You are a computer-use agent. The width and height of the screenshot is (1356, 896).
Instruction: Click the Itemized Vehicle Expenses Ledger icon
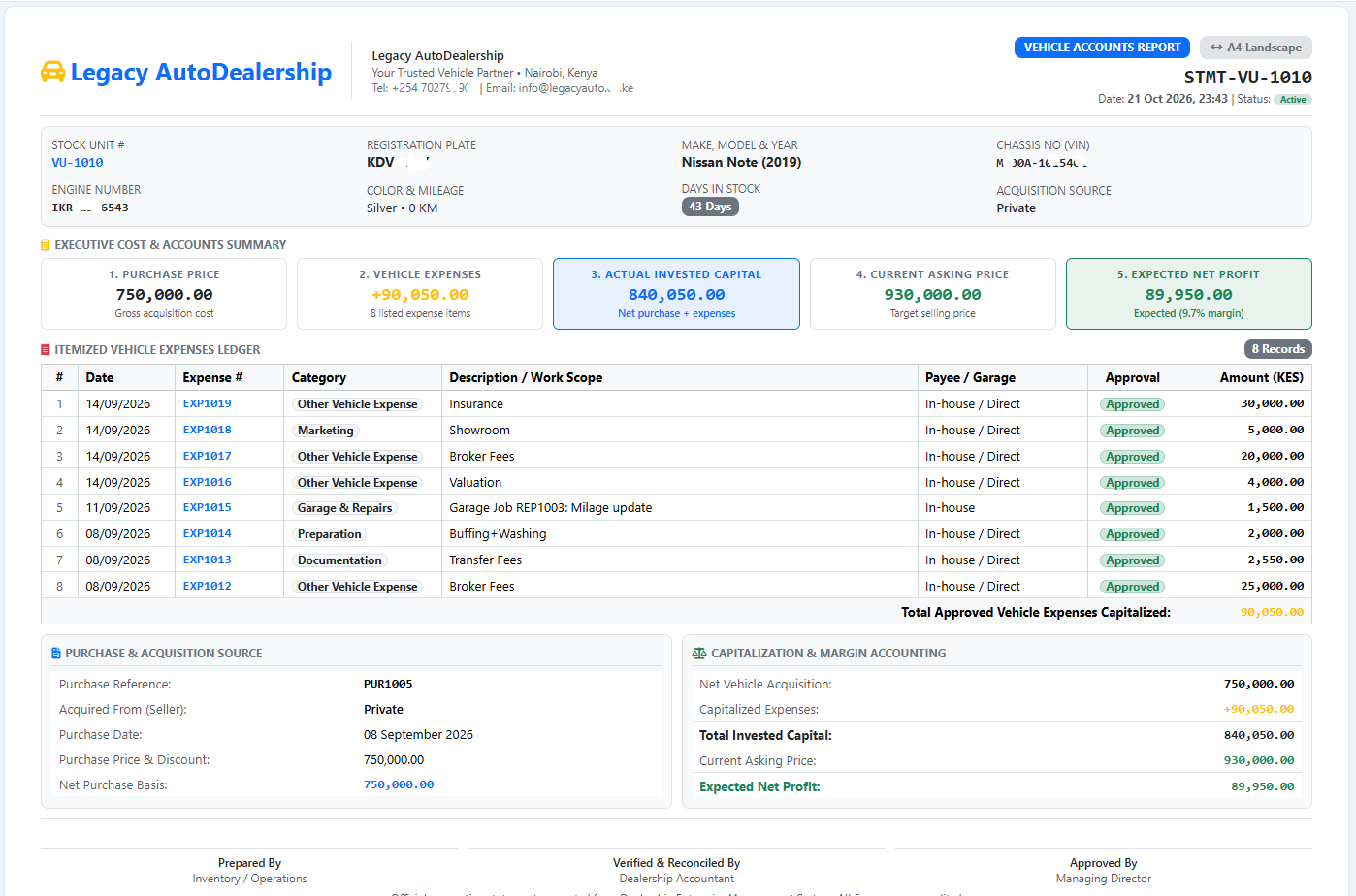tap(46, 350)
